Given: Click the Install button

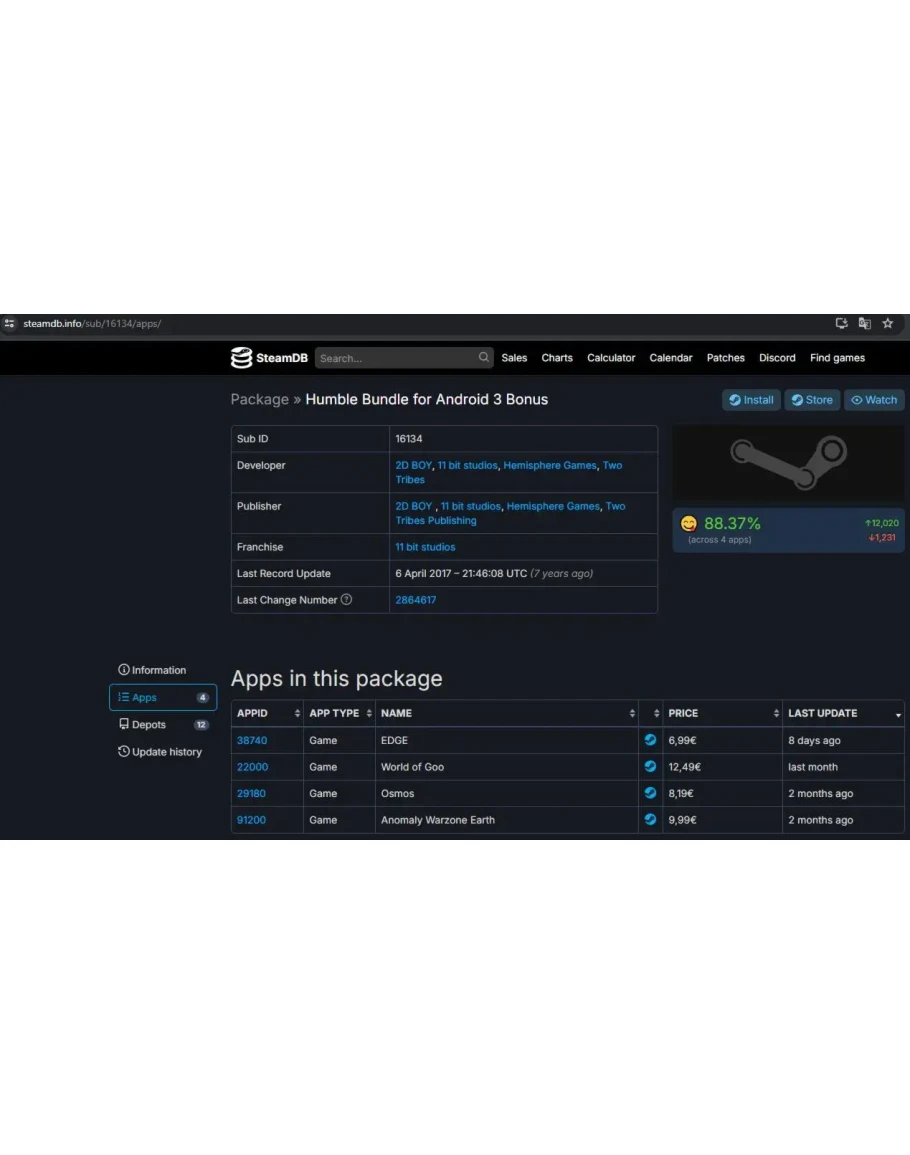Looking at the screenshot, I should [752, 400].
